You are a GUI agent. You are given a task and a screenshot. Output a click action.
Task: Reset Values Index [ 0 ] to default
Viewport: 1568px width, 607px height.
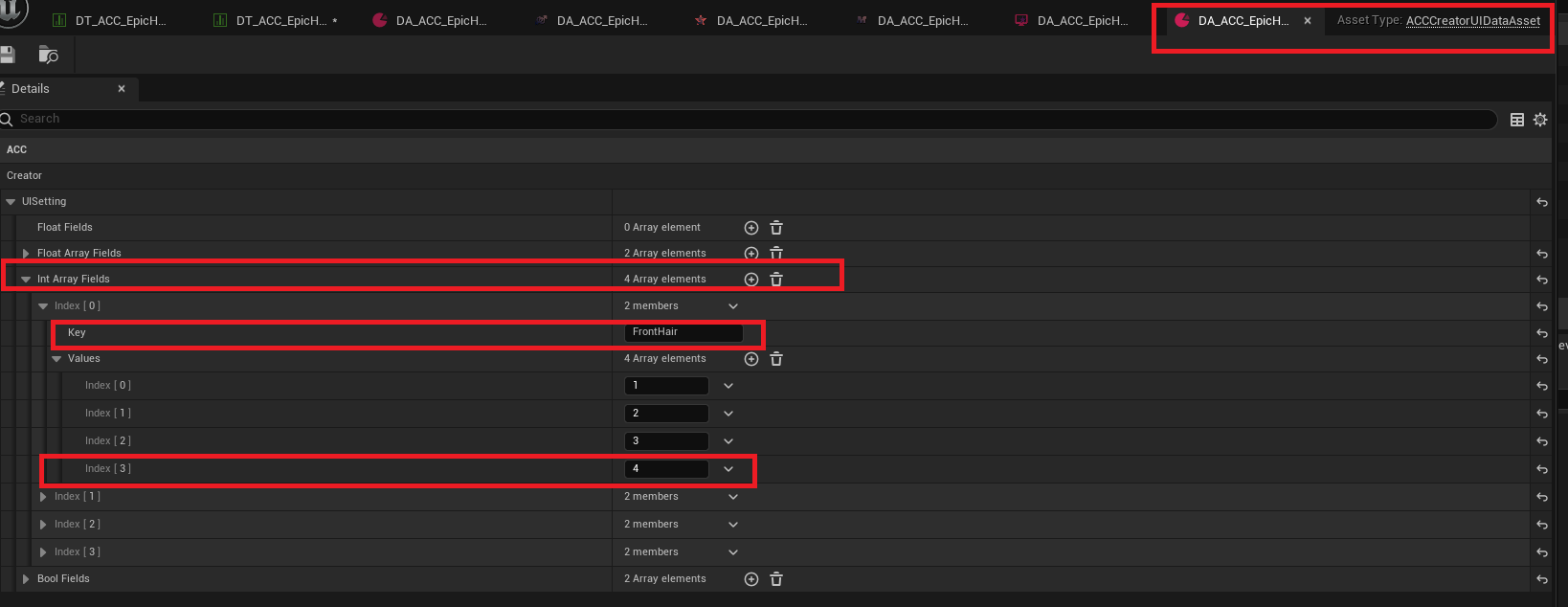point(1542,386)
